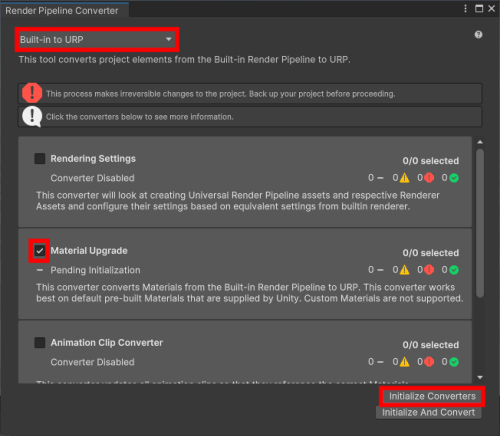The height and width of the screenshot is (436, 500).
Task: Click the vertical scrollbar thumb in converter list
Action: click(480, 223)
